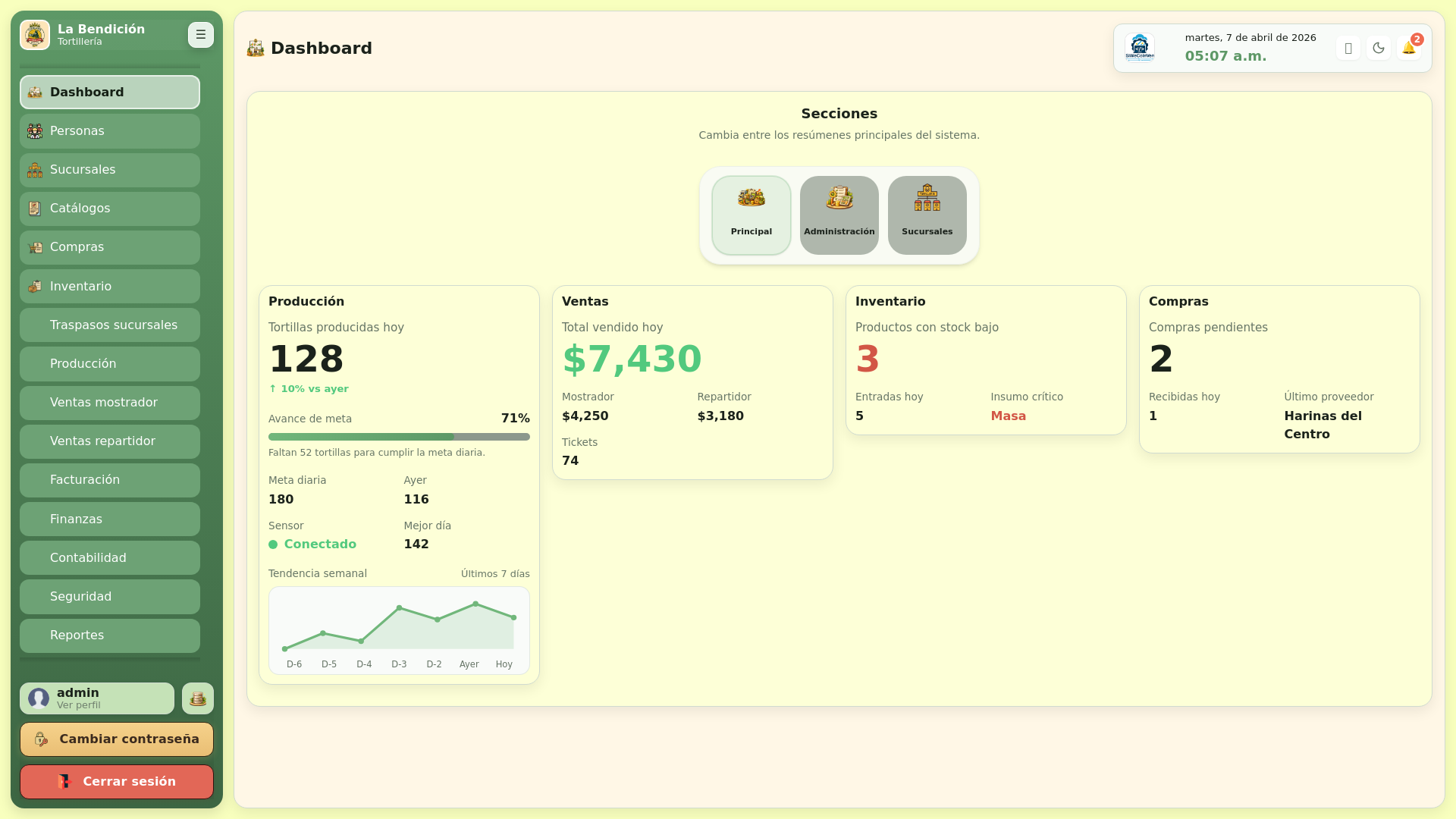Viewport: 1456px width, 819px height.
Task: Select the Principal section tab
Action: coord(751,215)
